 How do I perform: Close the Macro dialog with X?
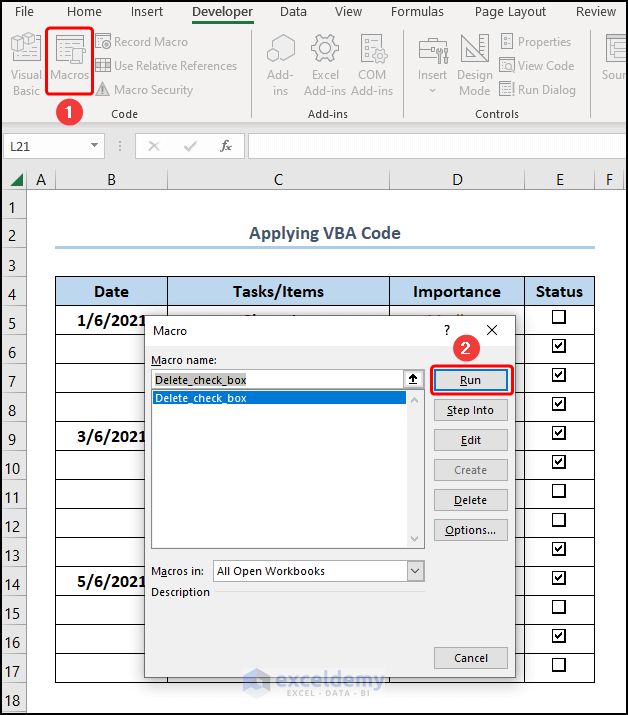tap(492, 330)
